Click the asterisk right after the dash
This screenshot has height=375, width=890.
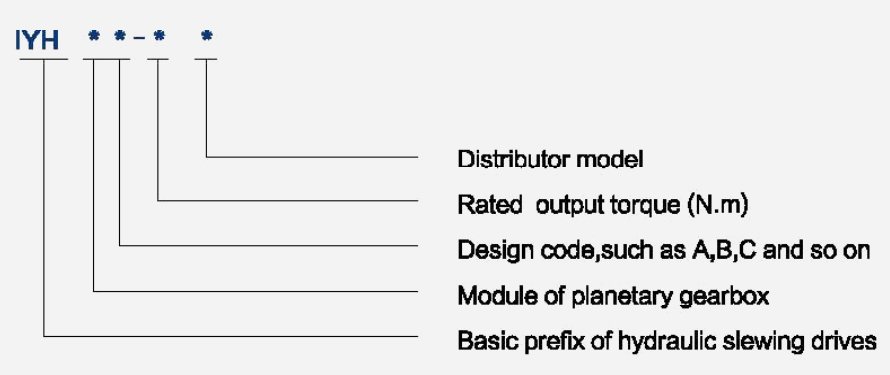(x=159, y=36)
